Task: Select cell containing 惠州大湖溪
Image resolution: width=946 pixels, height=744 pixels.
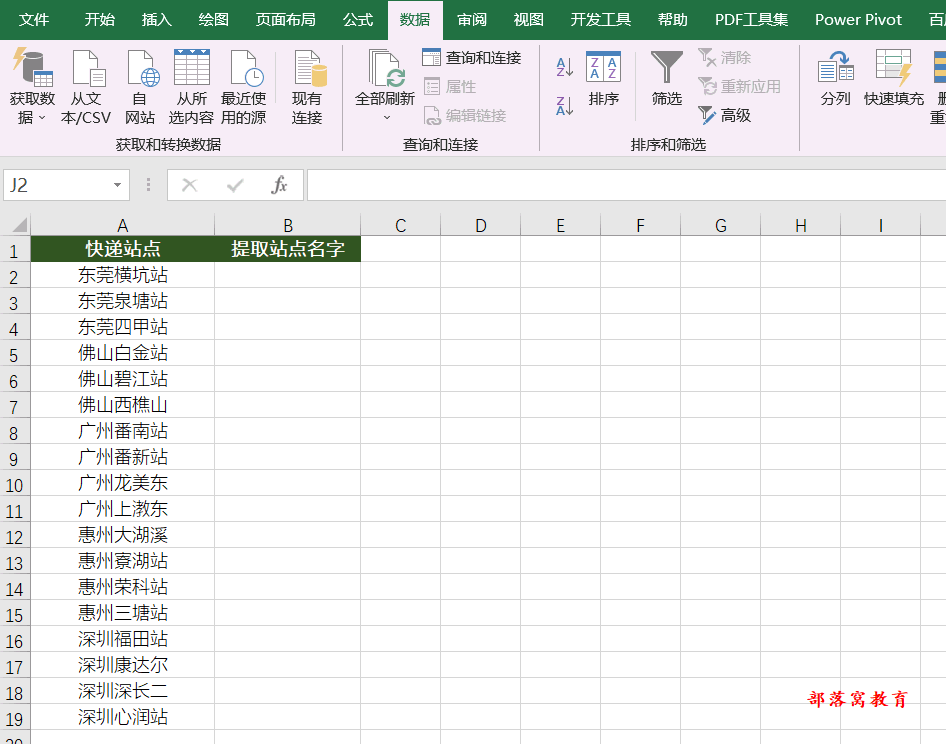Action: tap(122, 535)
